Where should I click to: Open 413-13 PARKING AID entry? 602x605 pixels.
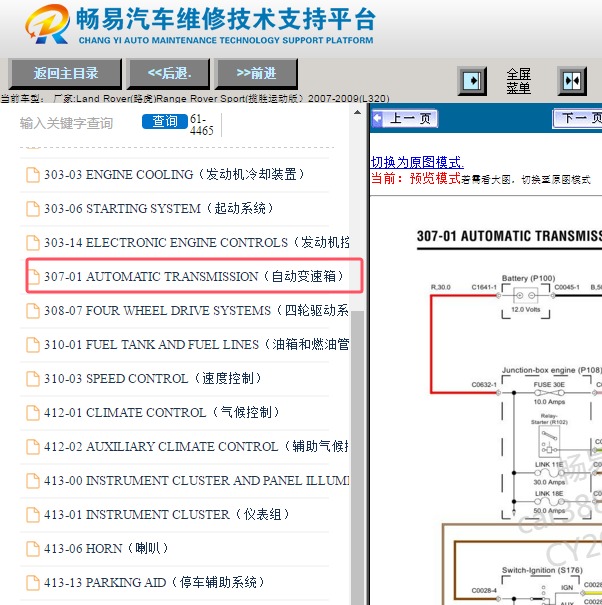tap(154, 582)
